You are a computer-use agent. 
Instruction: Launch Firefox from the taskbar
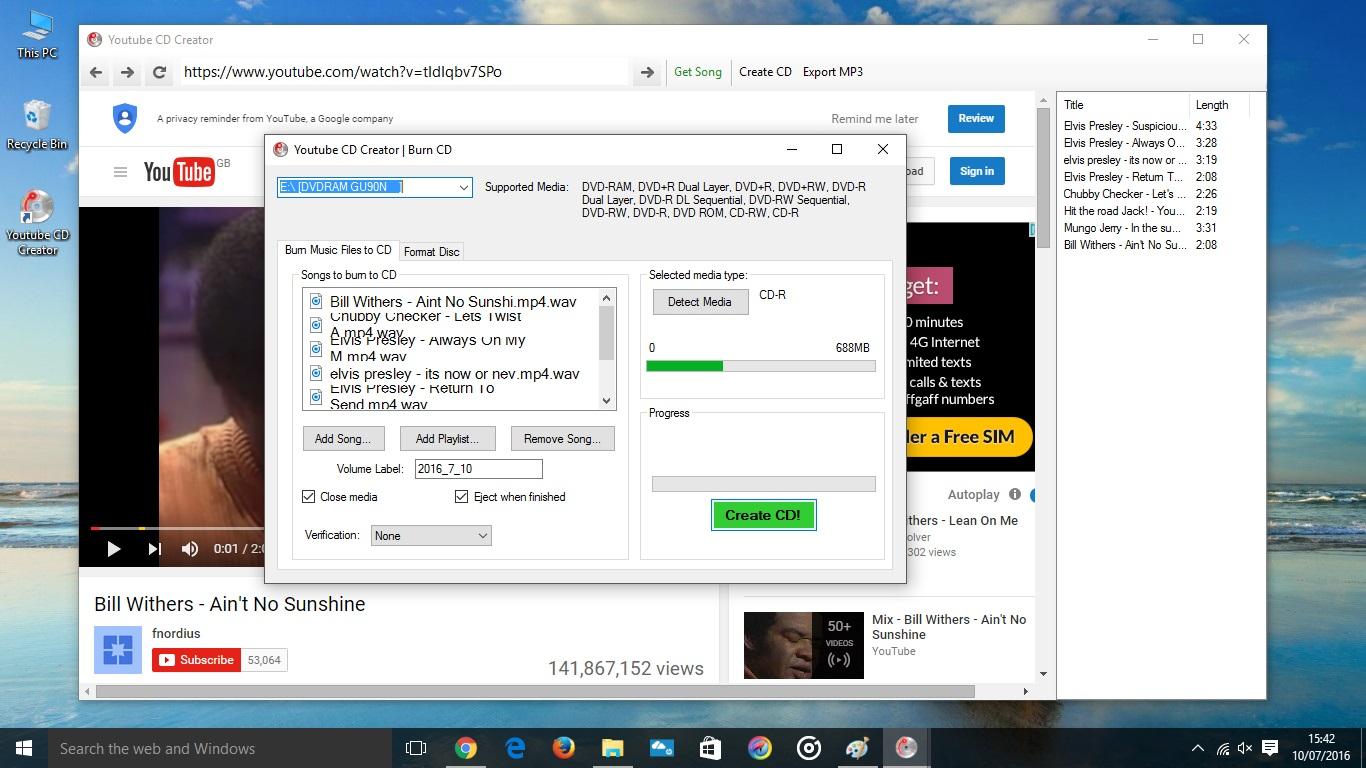564,748
